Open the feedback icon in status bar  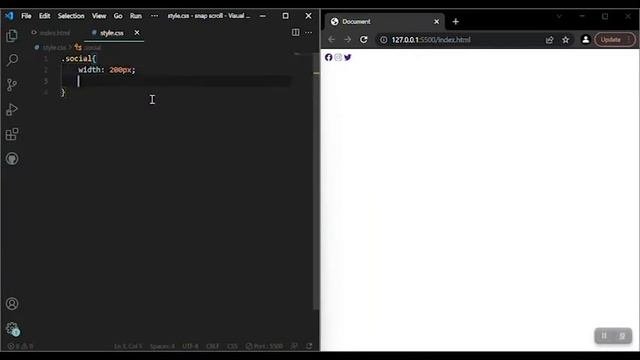[294, 346]
